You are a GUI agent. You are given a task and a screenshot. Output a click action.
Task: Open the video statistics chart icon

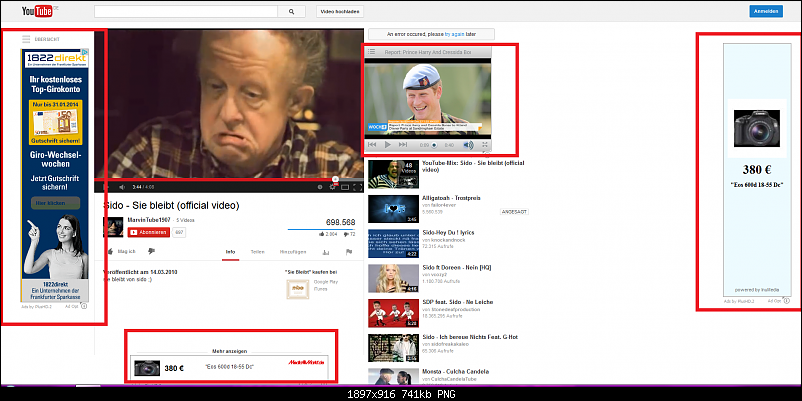[x=326, y=252]
